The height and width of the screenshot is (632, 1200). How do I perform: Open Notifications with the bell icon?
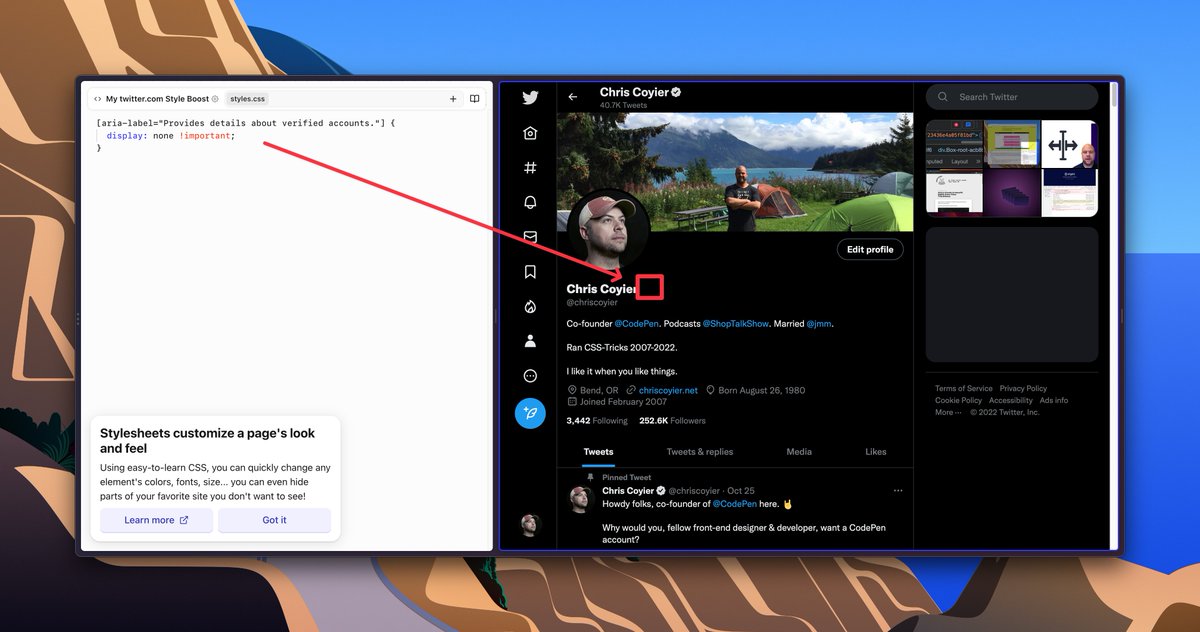tap(530, 202)
